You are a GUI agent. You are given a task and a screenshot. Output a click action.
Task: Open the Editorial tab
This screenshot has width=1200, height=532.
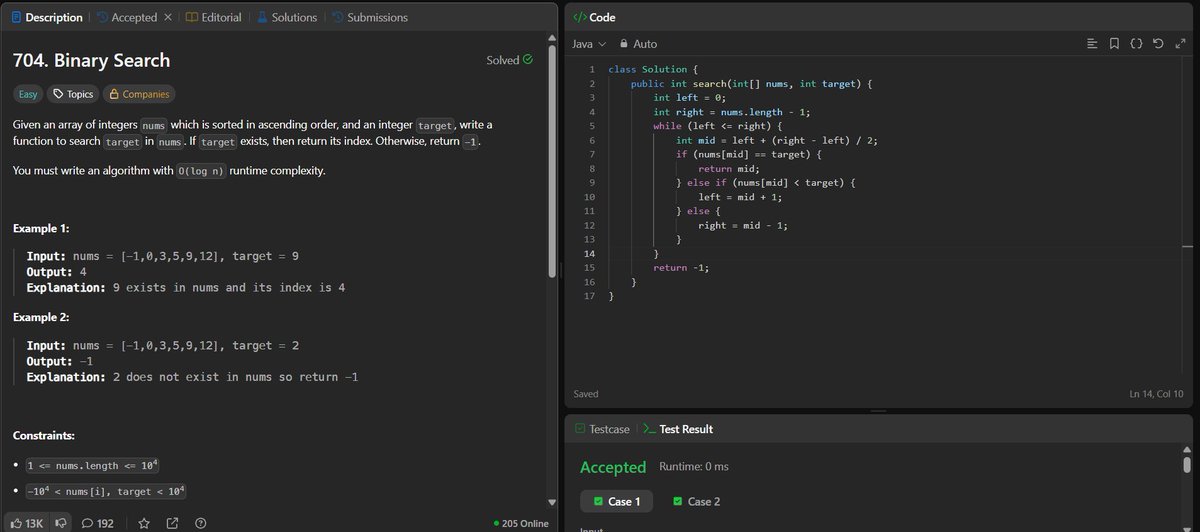pyautogui.click(x=214, y=17)
